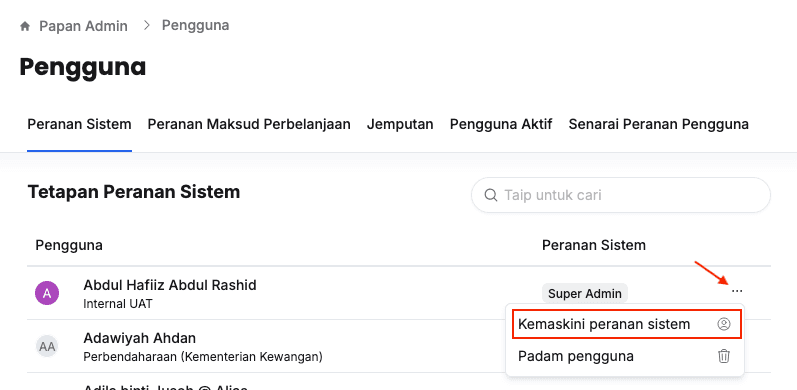Screen dimensions: 797x390
Task: Click the trash icon beside Padam pengguna
Action: pos(723,356)
